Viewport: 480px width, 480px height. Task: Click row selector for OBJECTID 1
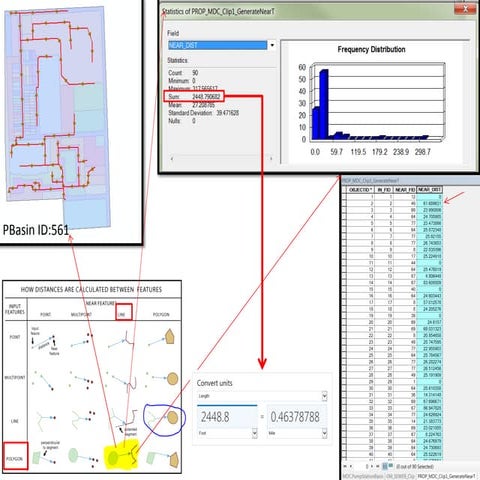344,197
